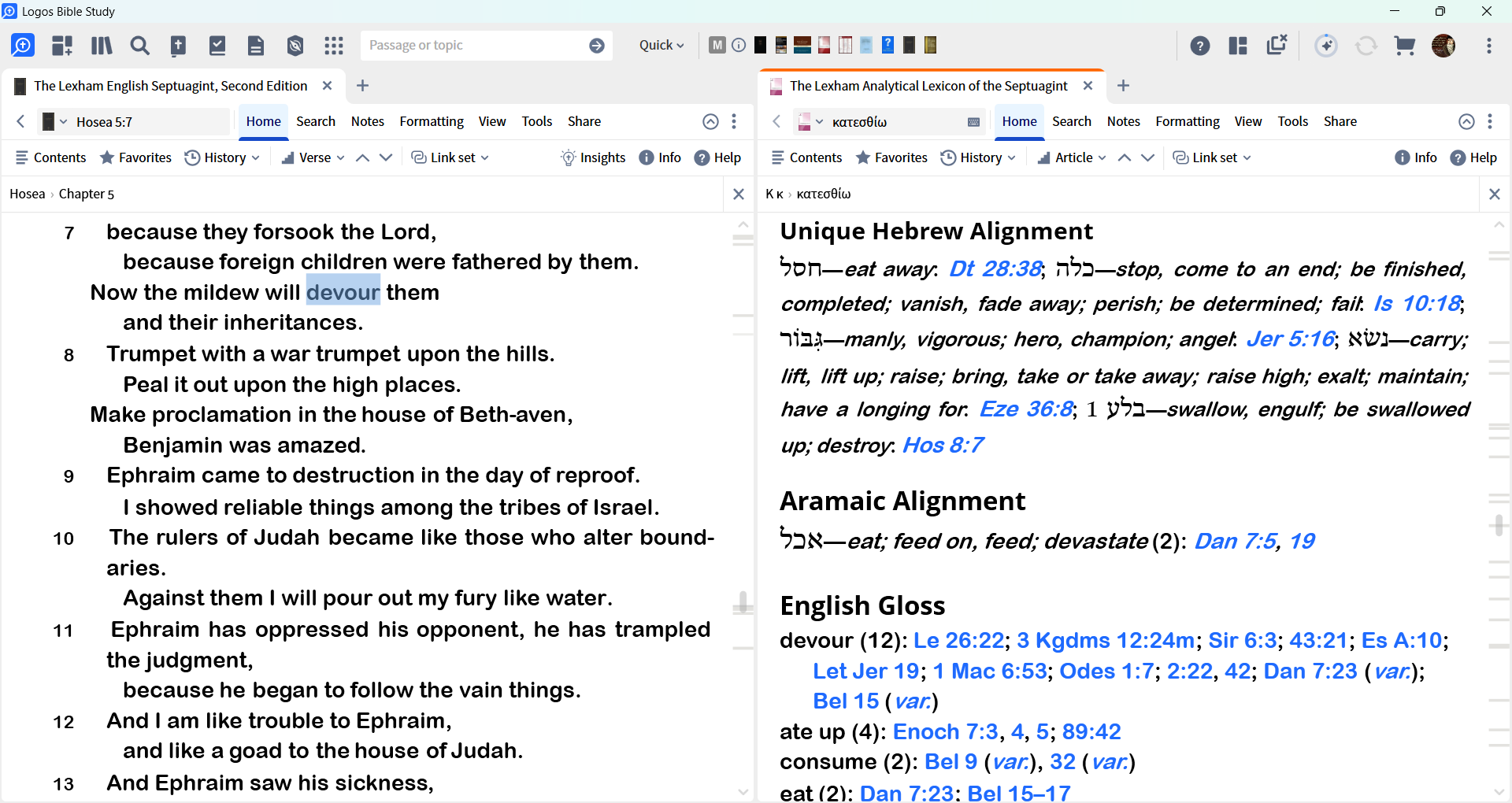Submit the passage with the go arrow
The height and width of the screenshot is (803, 1512).
[597, 46]
